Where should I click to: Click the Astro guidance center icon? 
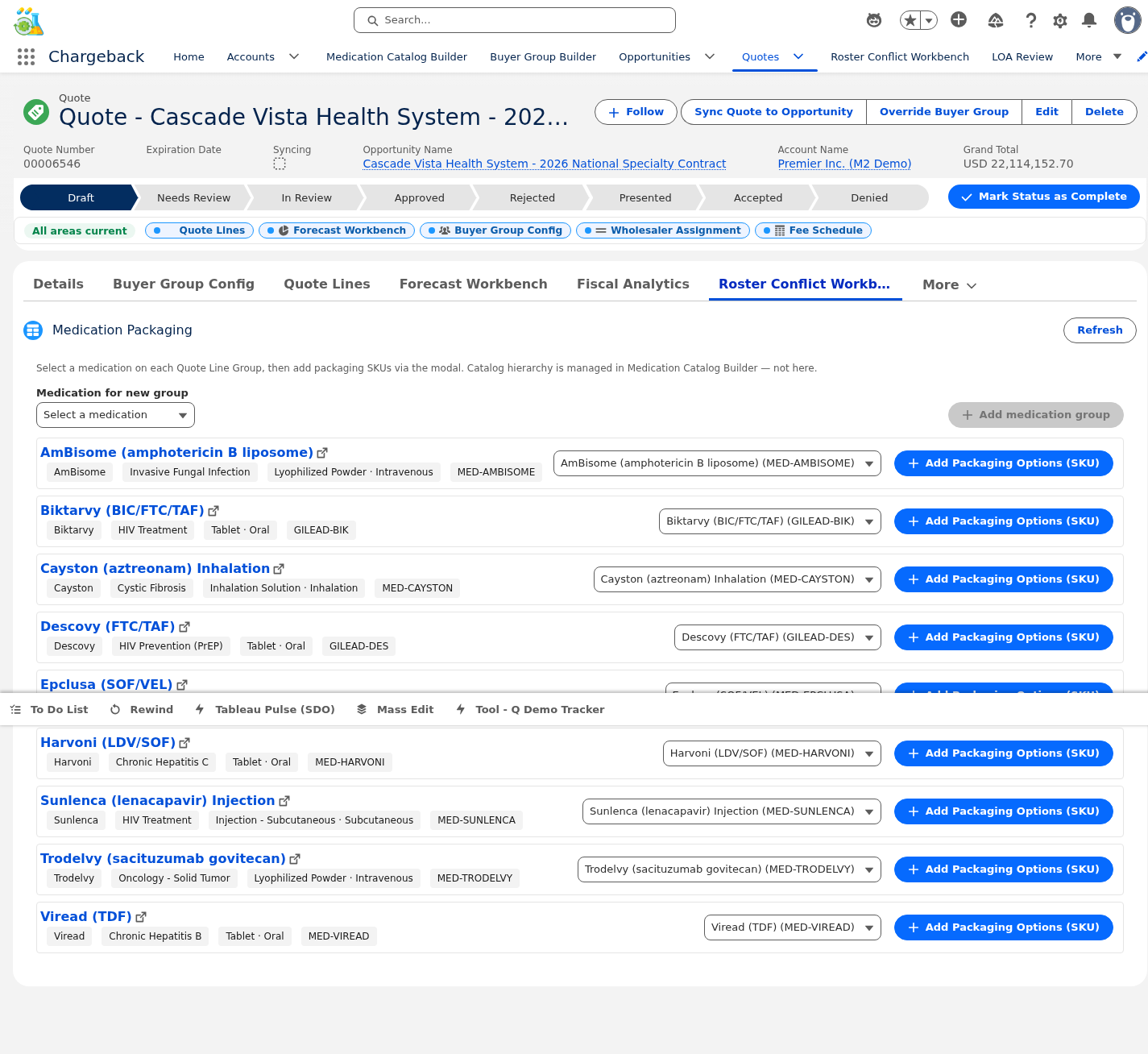[x=874, y=20]
